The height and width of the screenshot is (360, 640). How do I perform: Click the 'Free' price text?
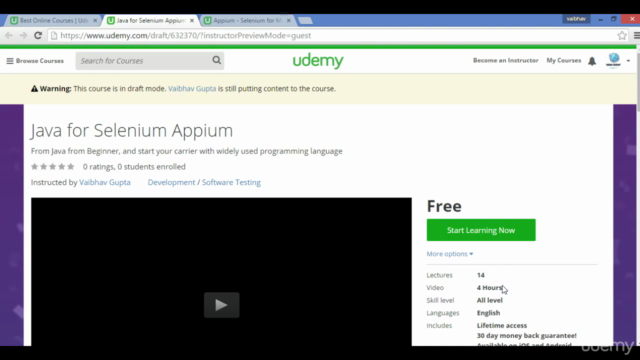[x=444, y=206]
